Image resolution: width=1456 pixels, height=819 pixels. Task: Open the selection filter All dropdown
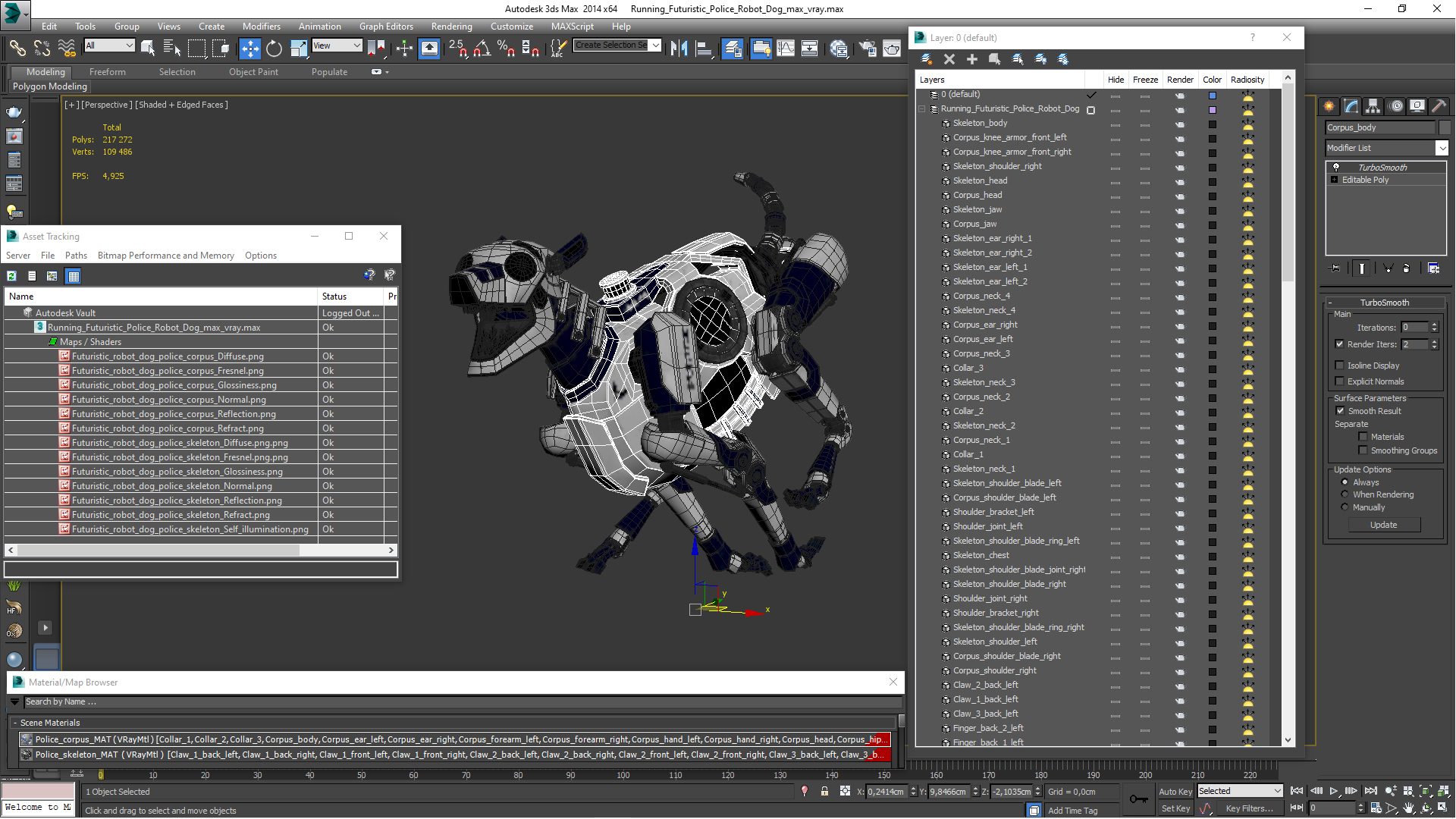[x=109, y=45]
